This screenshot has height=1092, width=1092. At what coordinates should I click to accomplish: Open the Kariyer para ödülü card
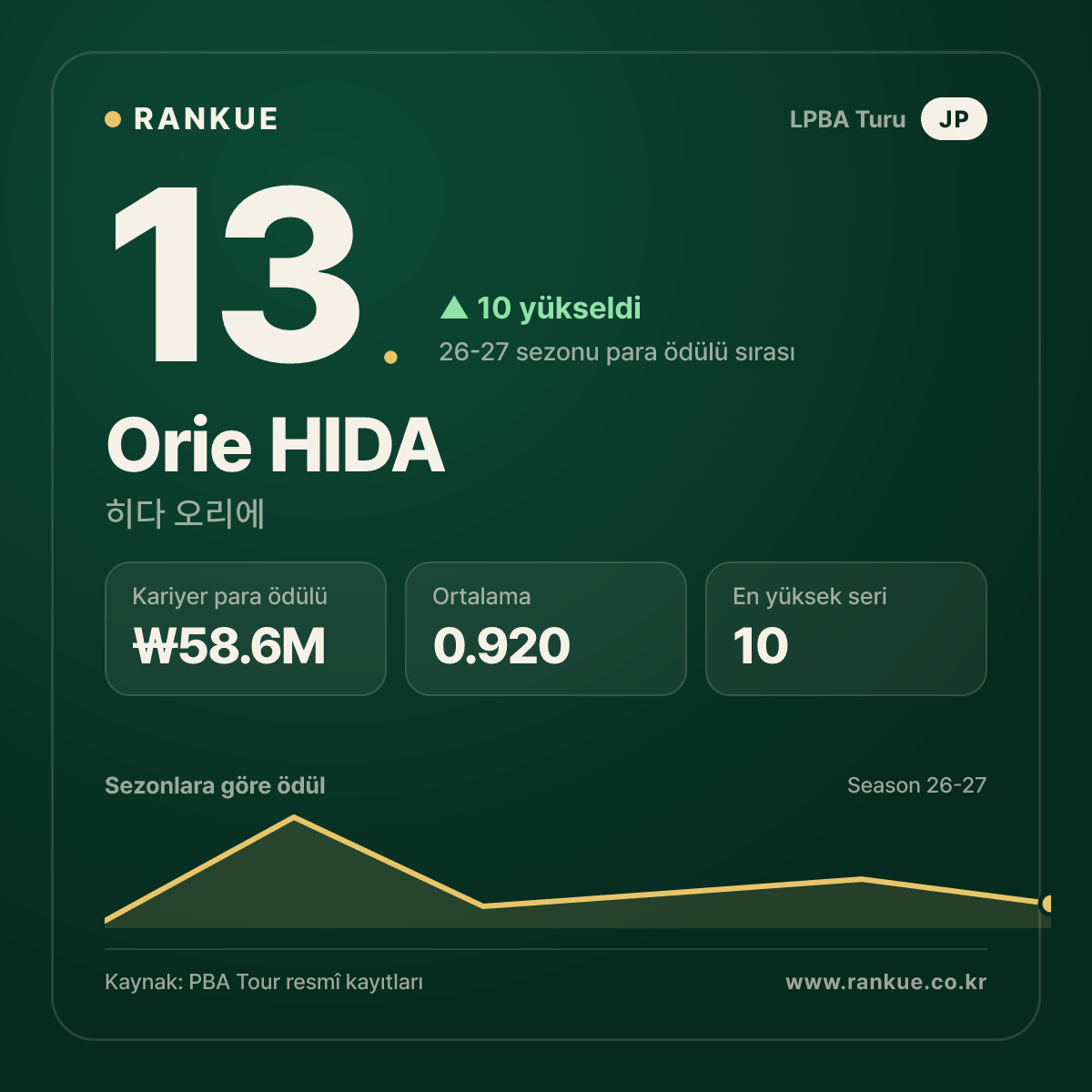[x=246, y=629]
